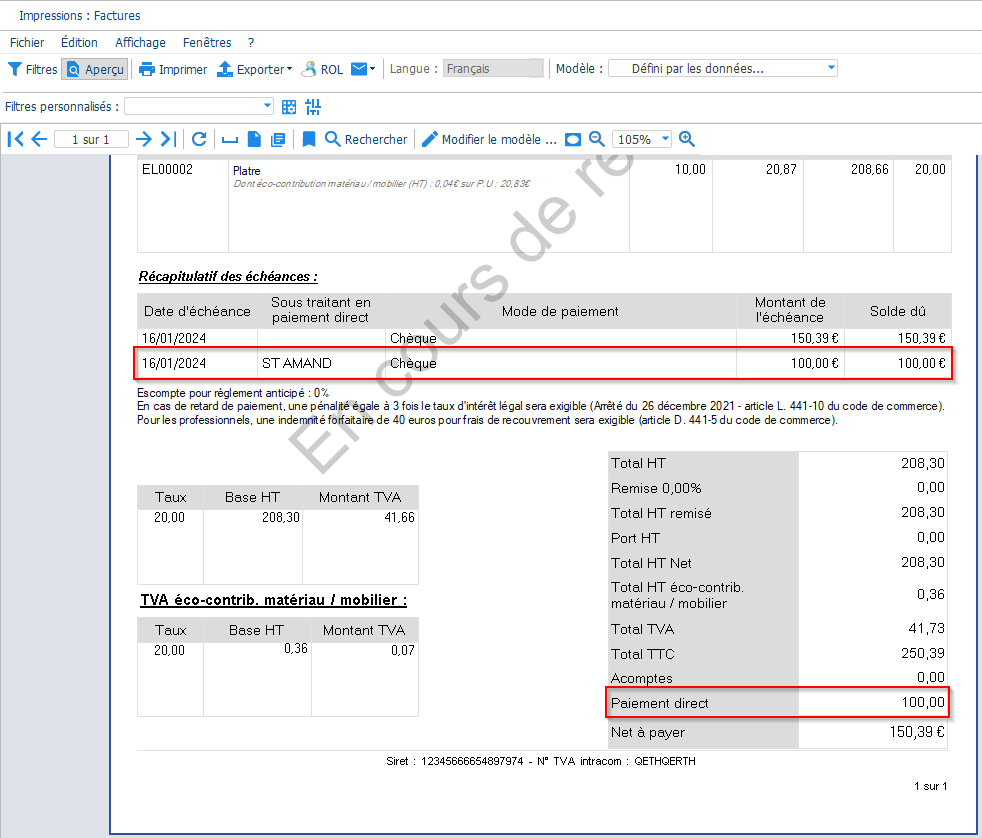Click the Solde dû column header

897,311
